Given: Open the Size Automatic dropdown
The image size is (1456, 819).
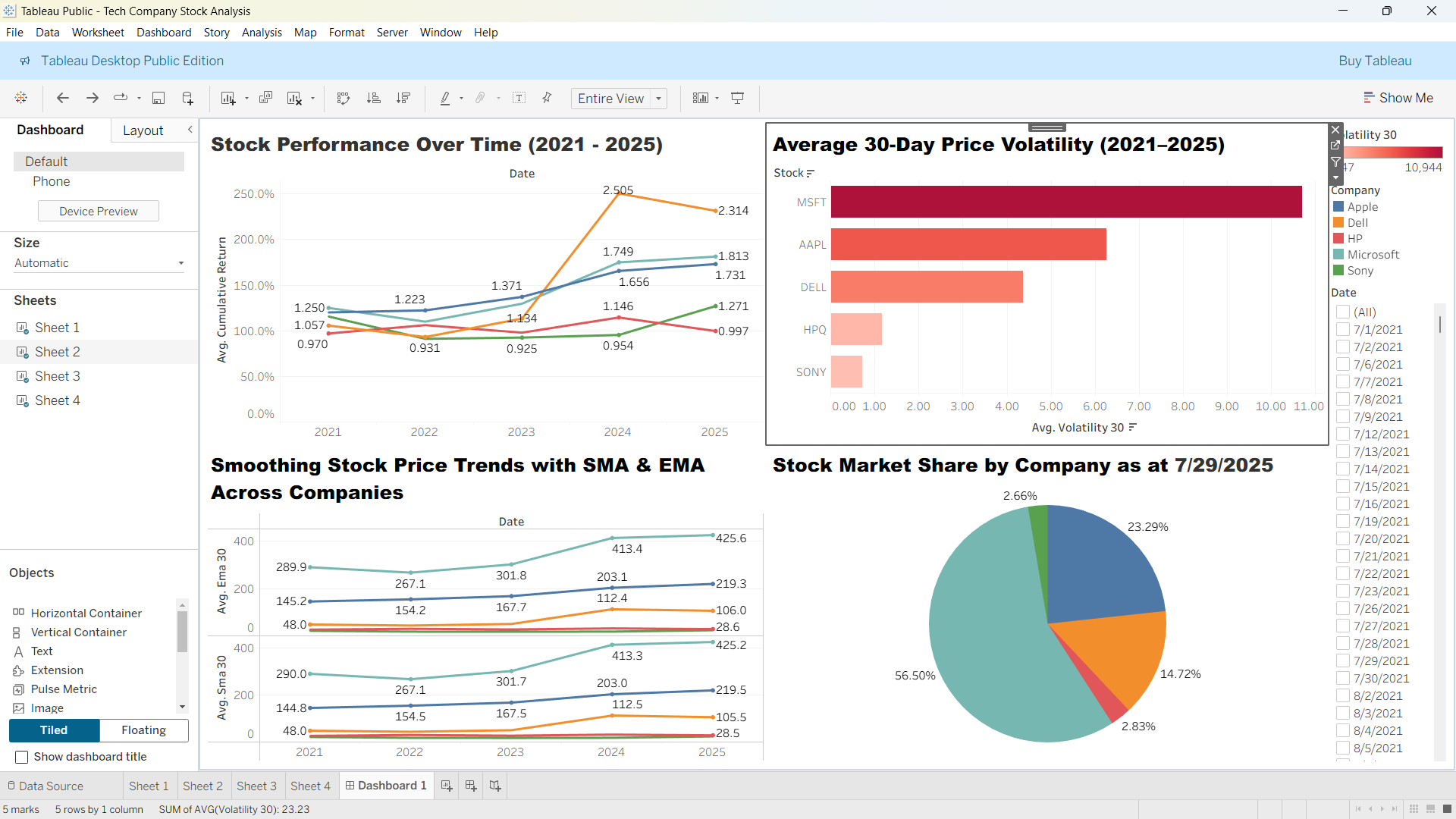Looking at the screenshot, I should [99, 263].
